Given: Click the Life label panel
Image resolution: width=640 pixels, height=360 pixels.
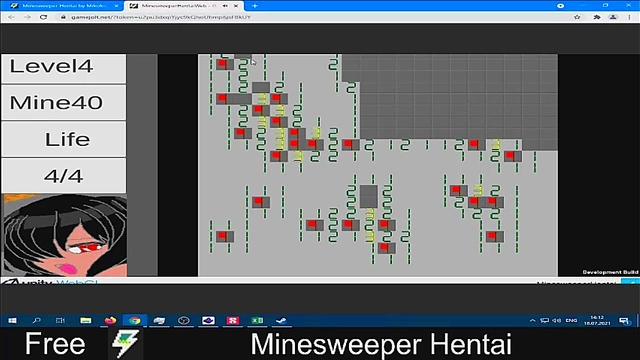Looking at the screenshot, I should coord(64,139).
